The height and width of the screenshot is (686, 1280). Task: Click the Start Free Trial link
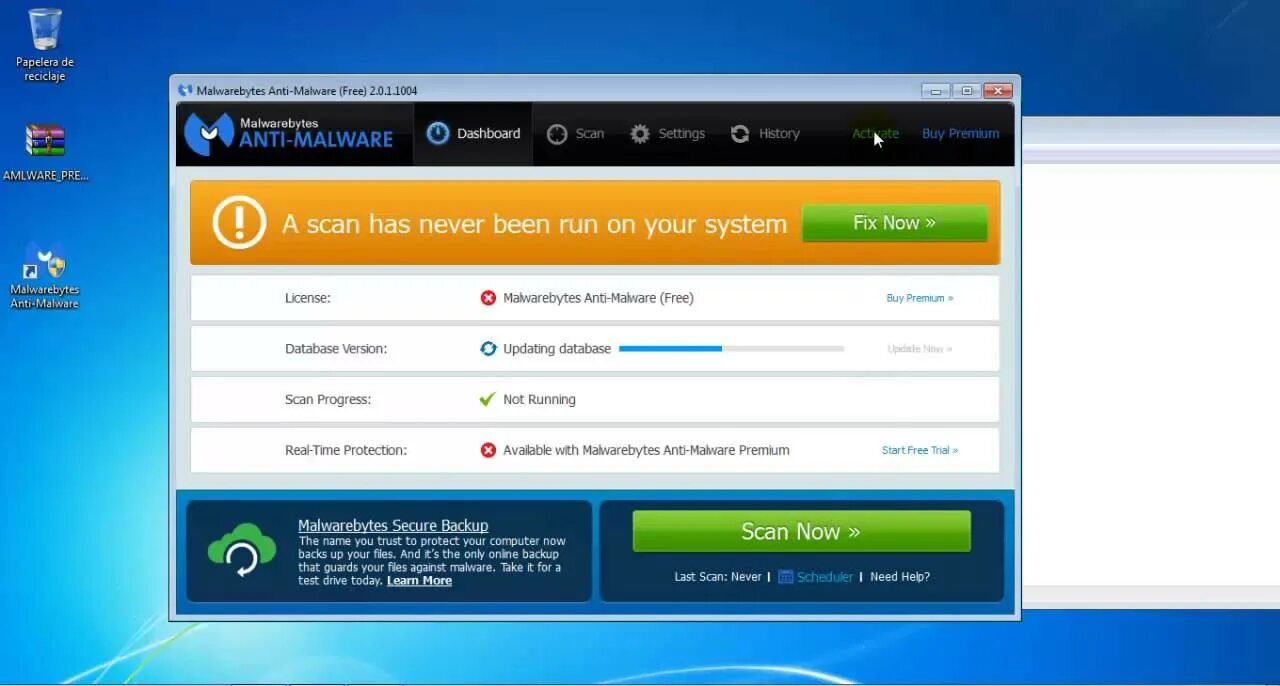[x=920, y=450]
